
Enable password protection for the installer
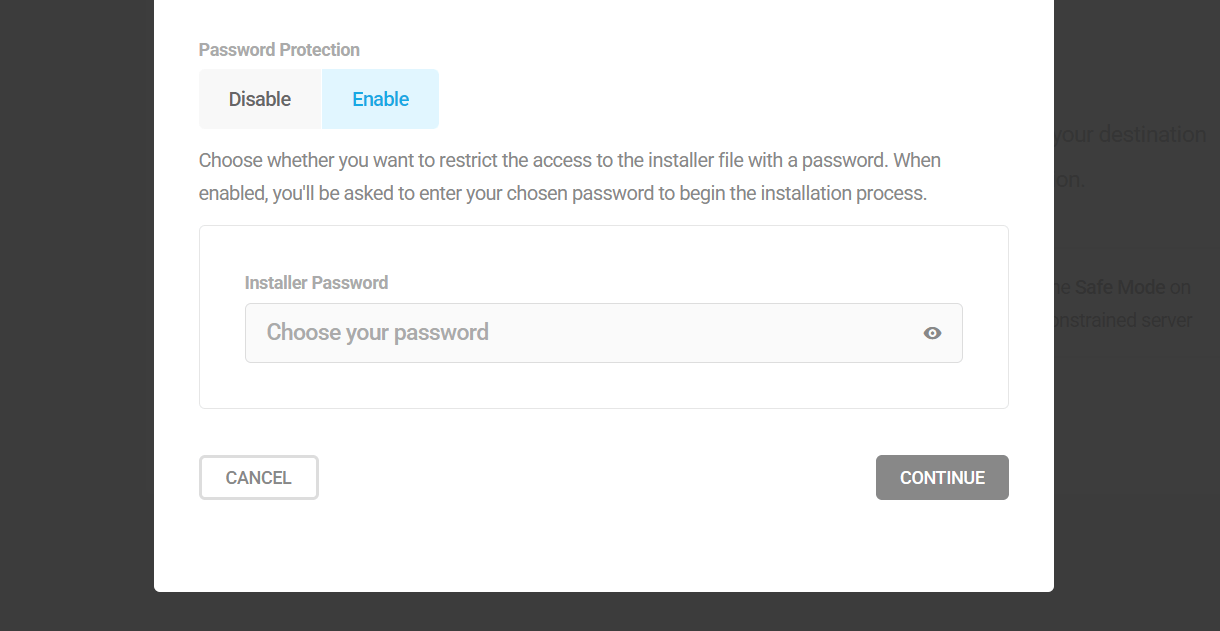pyautogui.click(x=380, y=98)
